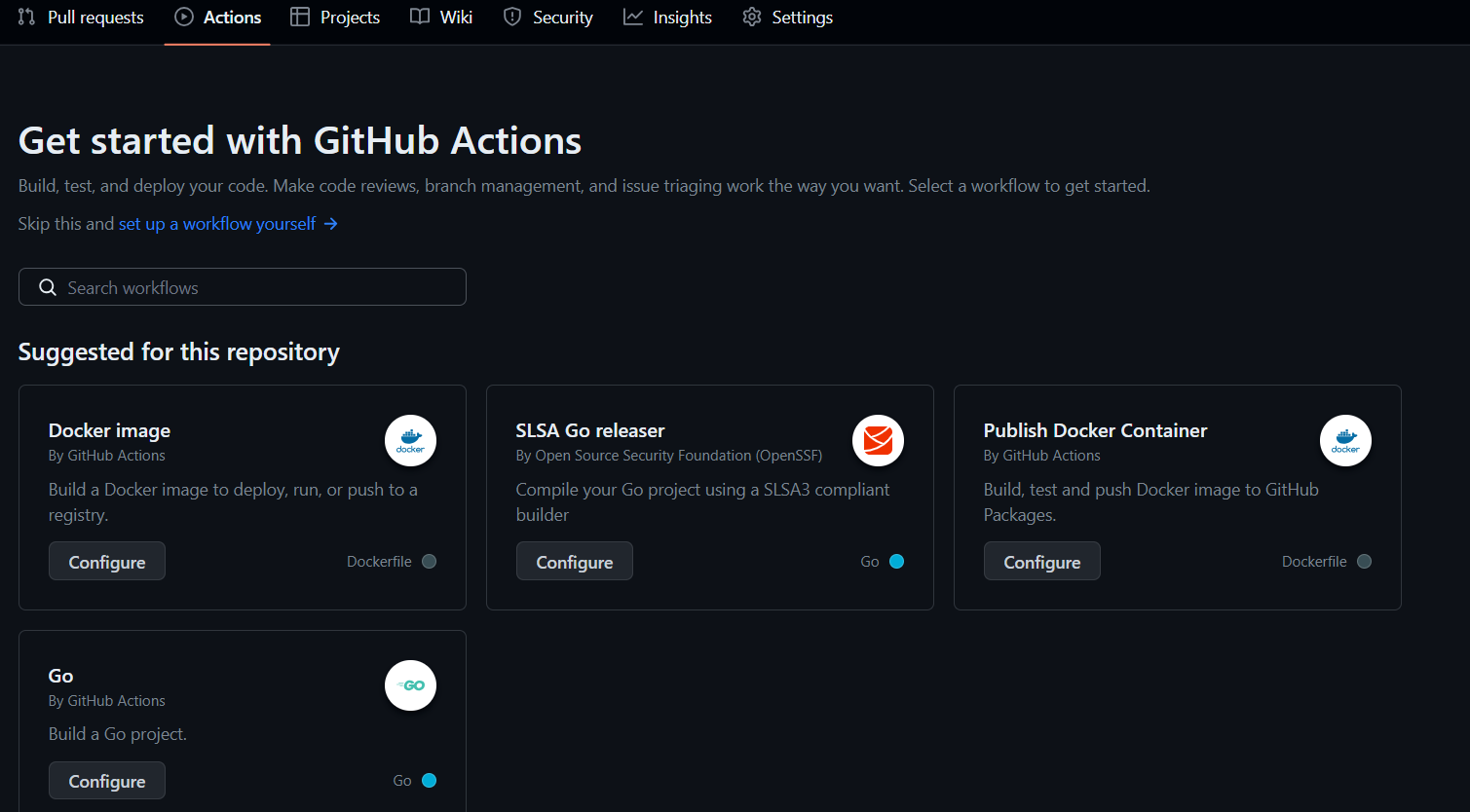Click the Security shield icon
Screen dimensions: 1470x812
click(512, 17)
